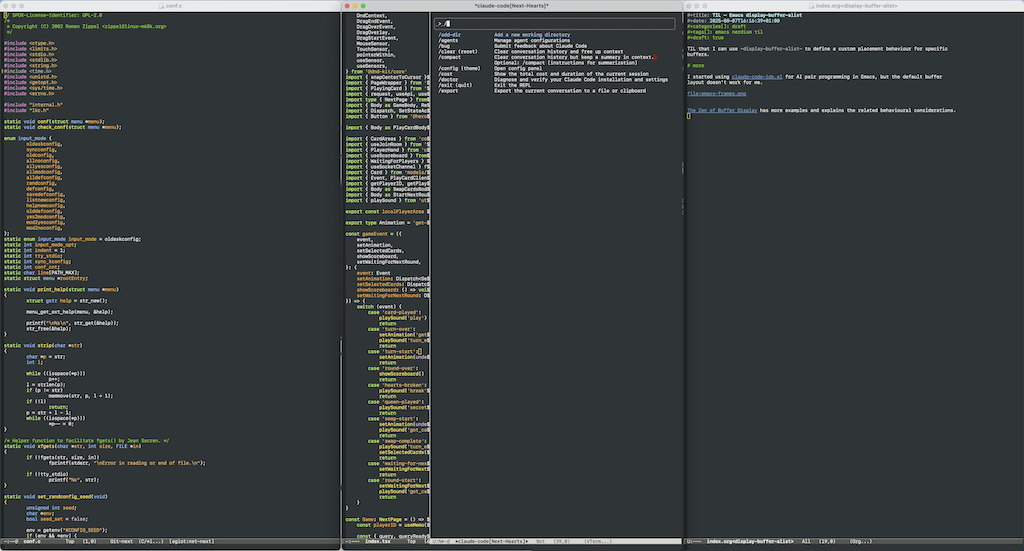Click 'export const localPlayerArea' in index.tsx
1024x551 pixels.
click(387, 212)
